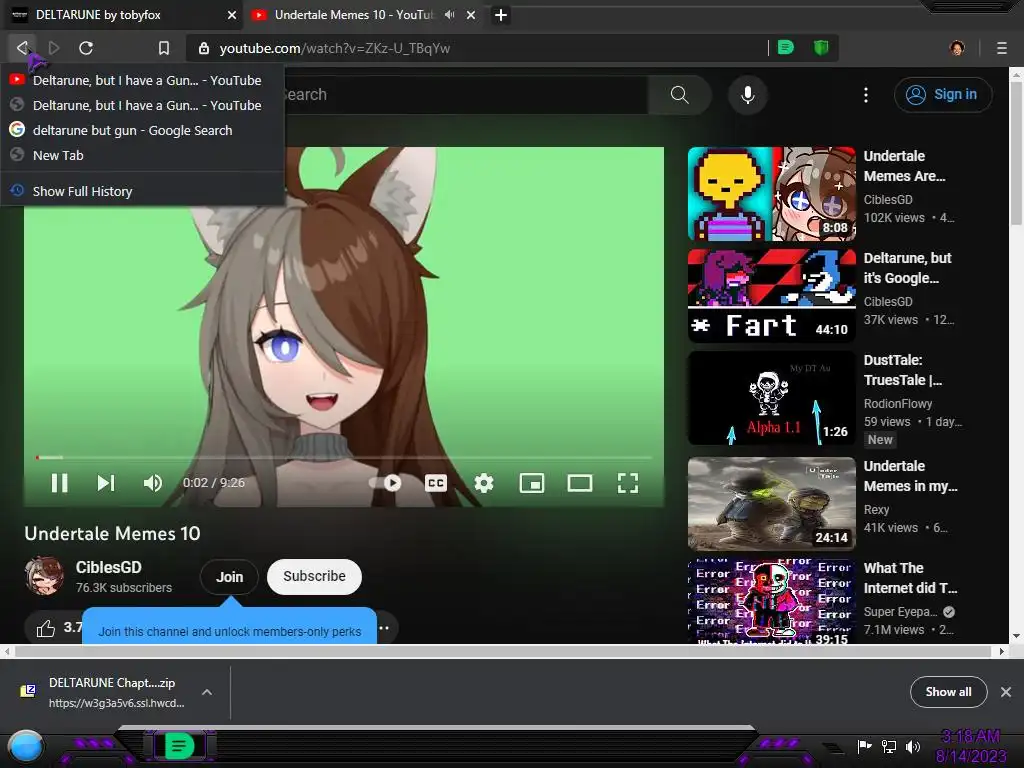Click the green chat extension icon in address bar
Viewport: 1024px width, 768px height.
click(x=786, y=48)
